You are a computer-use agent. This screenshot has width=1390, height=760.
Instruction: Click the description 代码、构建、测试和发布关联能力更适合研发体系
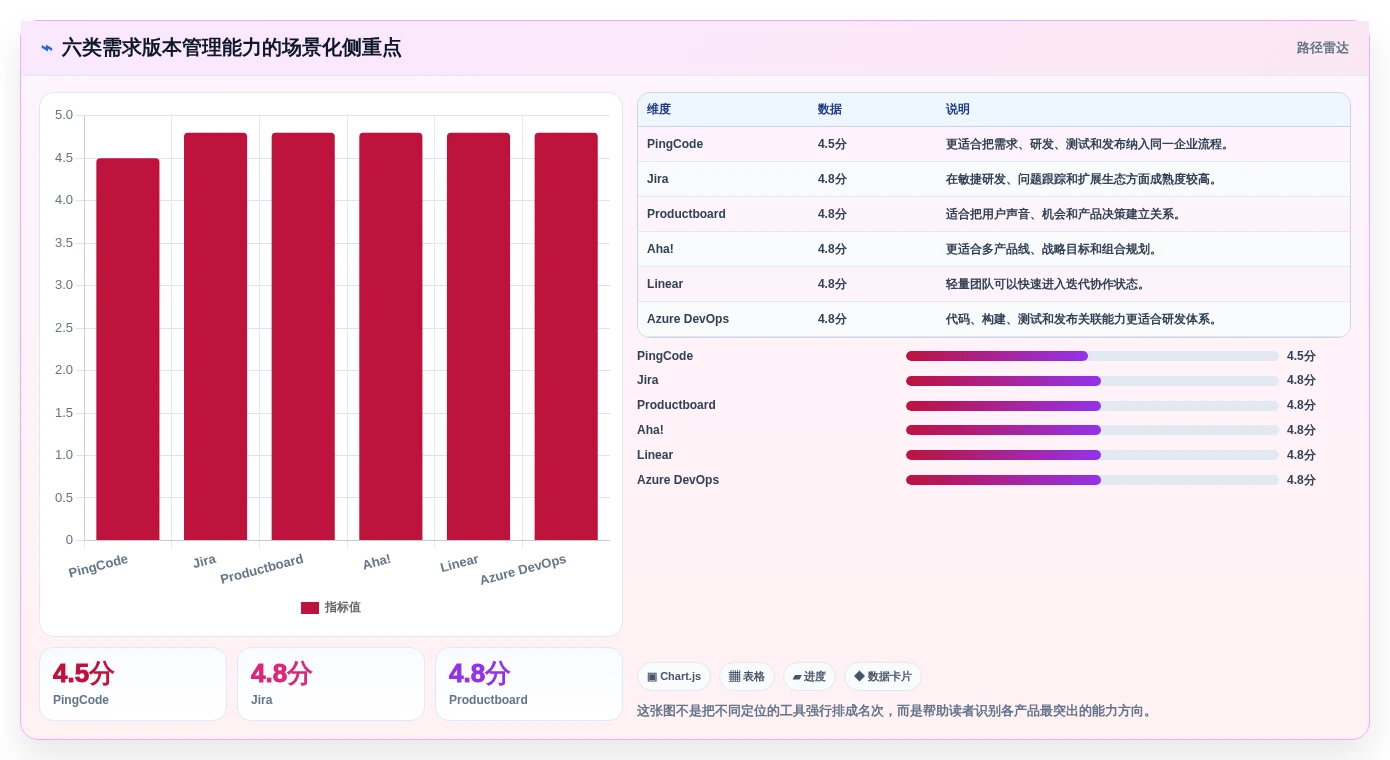[x=1083, y=319]
